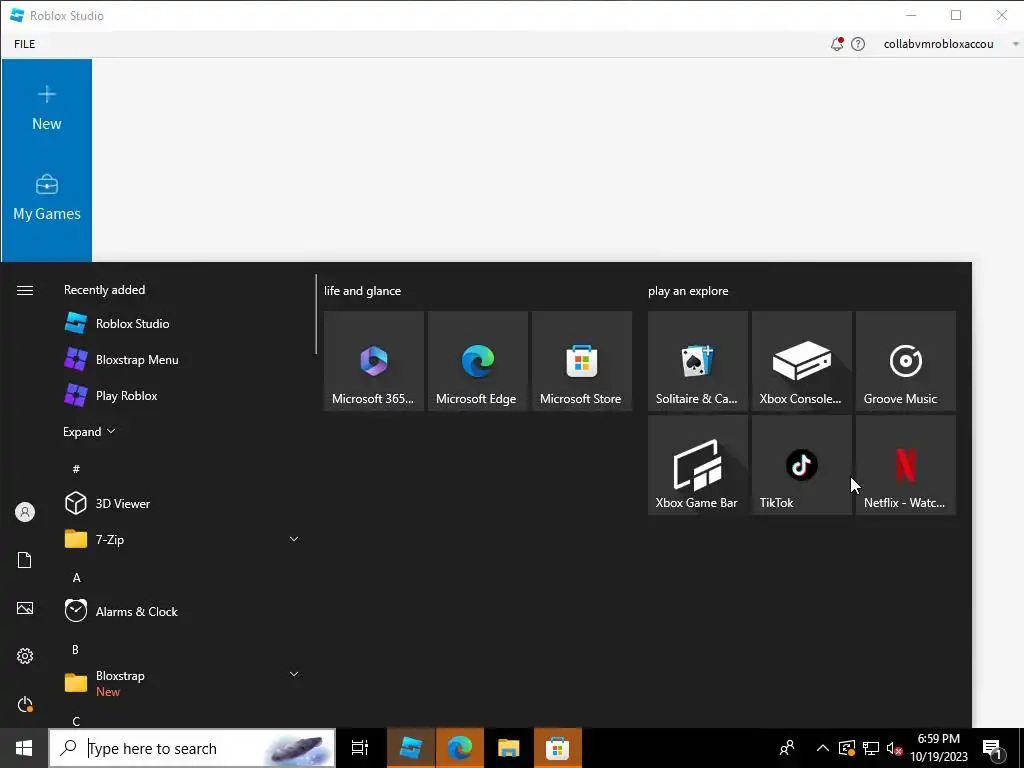The height and width of the screenshot is (768, 1024).
Task: Open Settings gear in Start sidebar
Action: coord(25,656)
